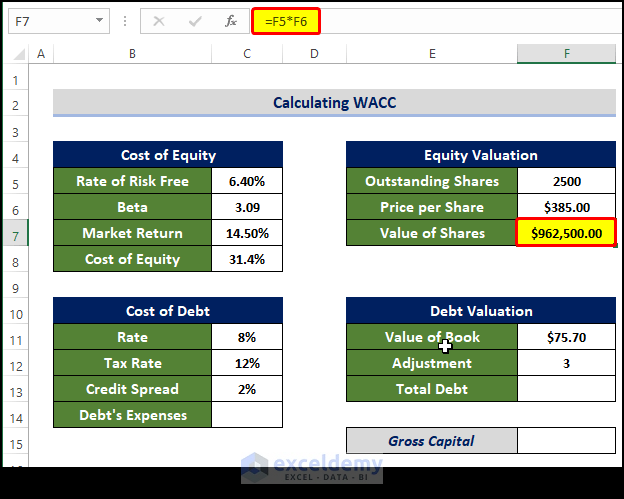Select column D header
Image resolution: width=624 pixels, height=499 pixels.
tap(314, 54)
